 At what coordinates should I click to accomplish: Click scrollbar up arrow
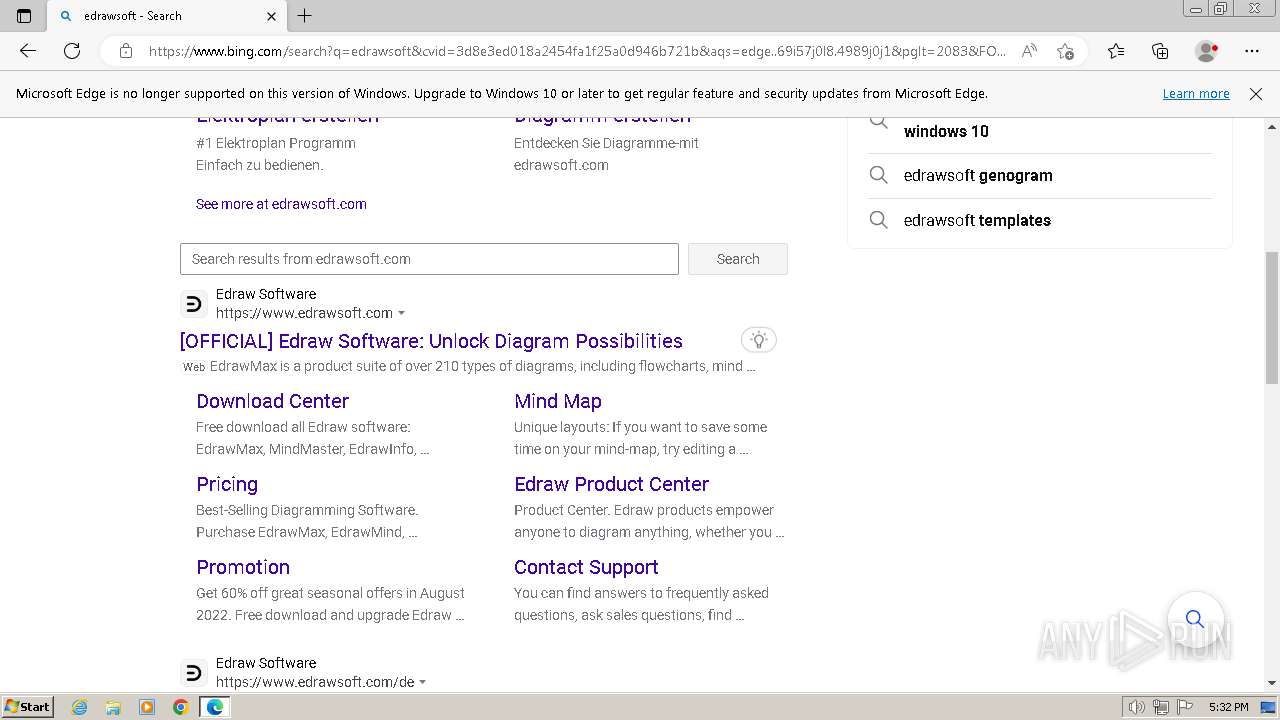coord(1271,127)
